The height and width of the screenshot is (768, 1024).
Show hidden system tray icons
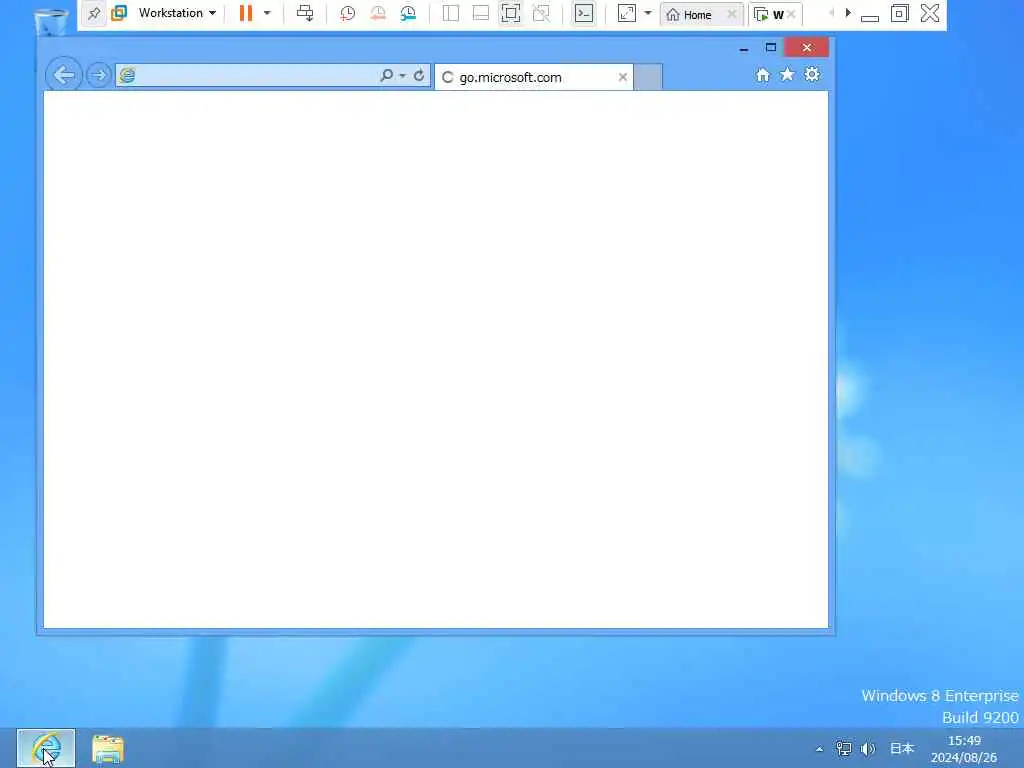pyautogui.click(x=820, y=749)
